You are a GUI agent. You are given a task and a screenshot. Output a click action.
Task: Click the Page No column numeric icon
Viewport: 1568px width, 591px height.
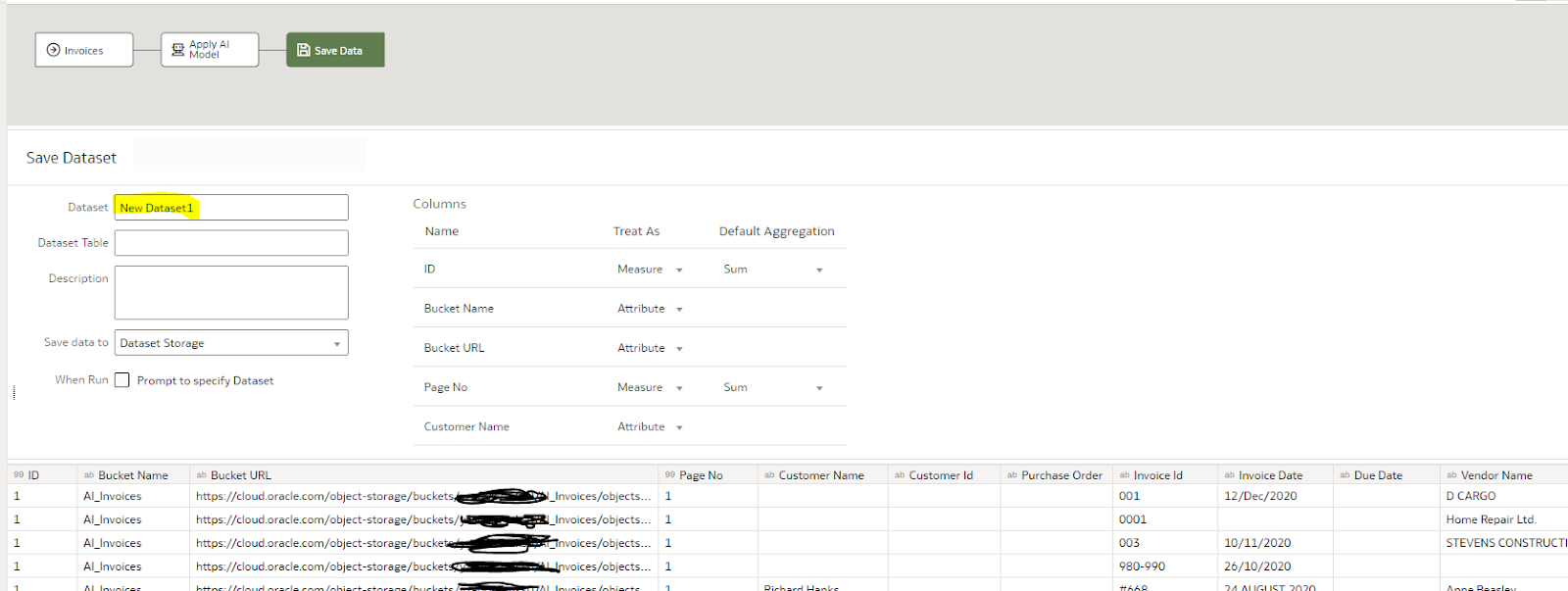point(670,475)
